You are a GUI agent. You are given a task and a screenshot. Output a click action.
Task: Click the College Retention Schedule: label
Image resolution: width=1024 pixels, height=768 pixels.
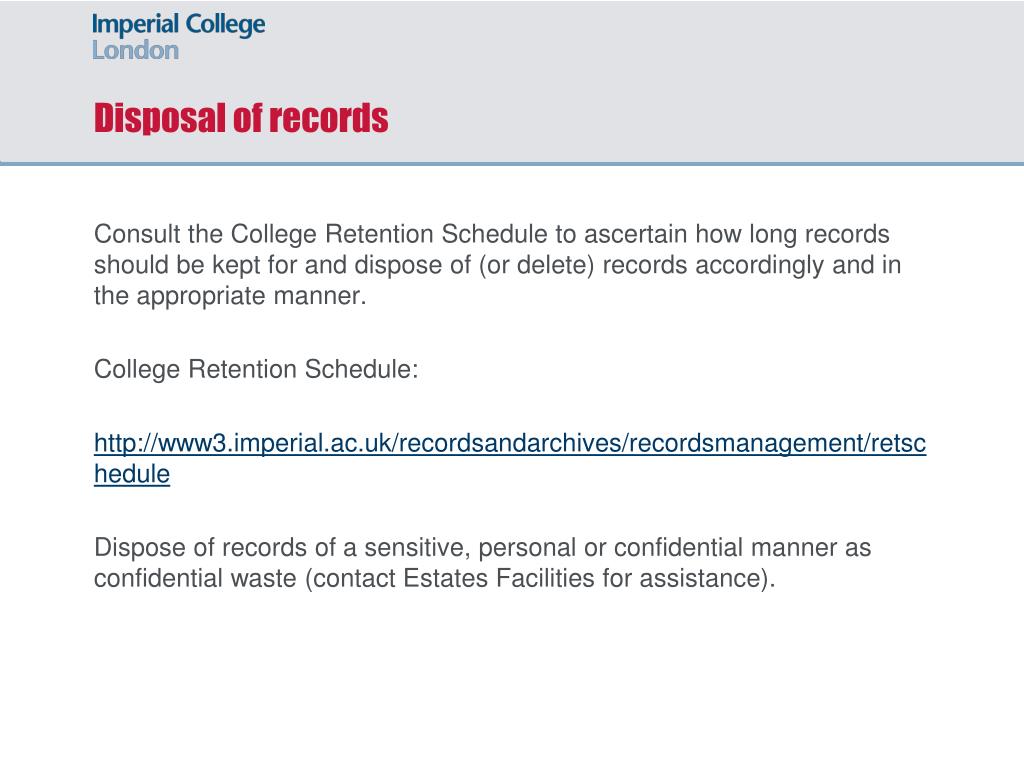[256, 369]
